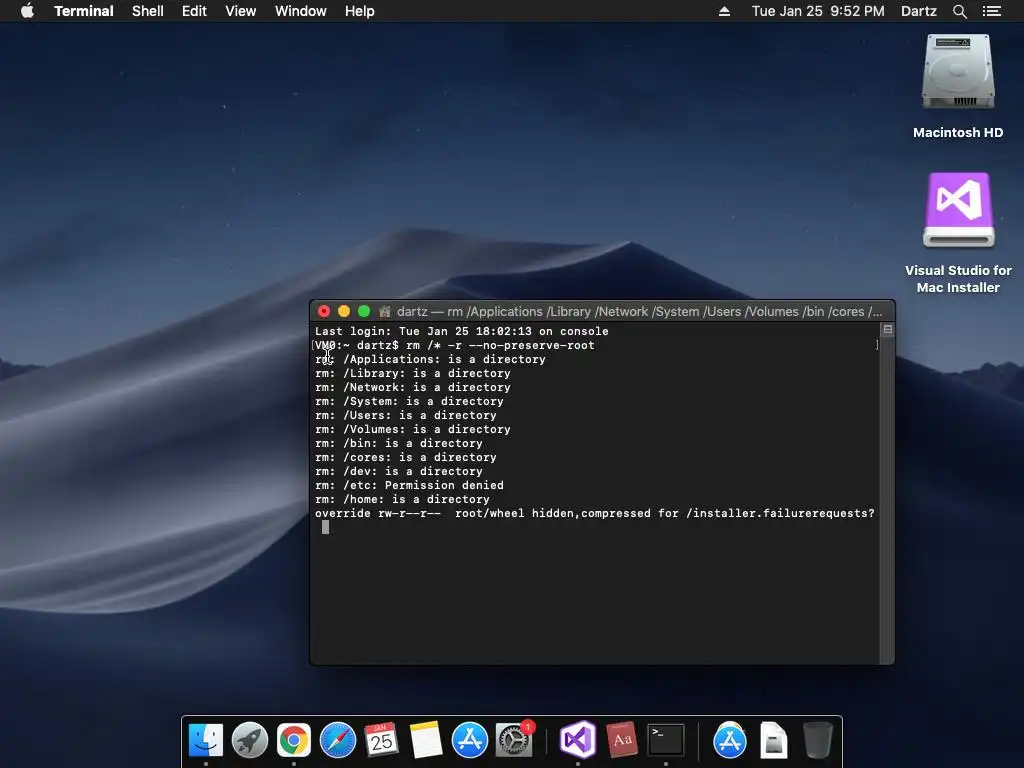Screen dimensions: 1024x768
Task: Click the '/Volumes: is a directory' line
Action: tap(413, 430)
